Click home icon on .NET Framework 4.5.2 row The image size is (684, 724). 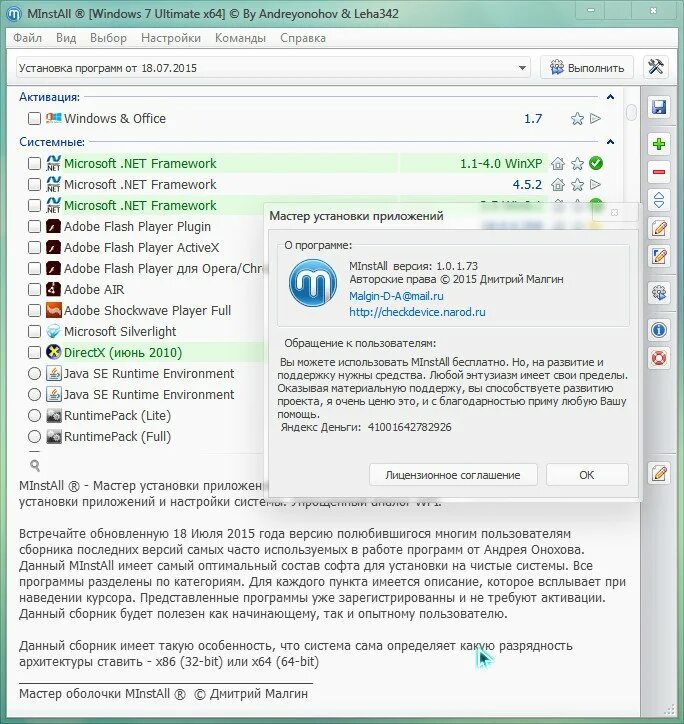[x=558, y=185]
